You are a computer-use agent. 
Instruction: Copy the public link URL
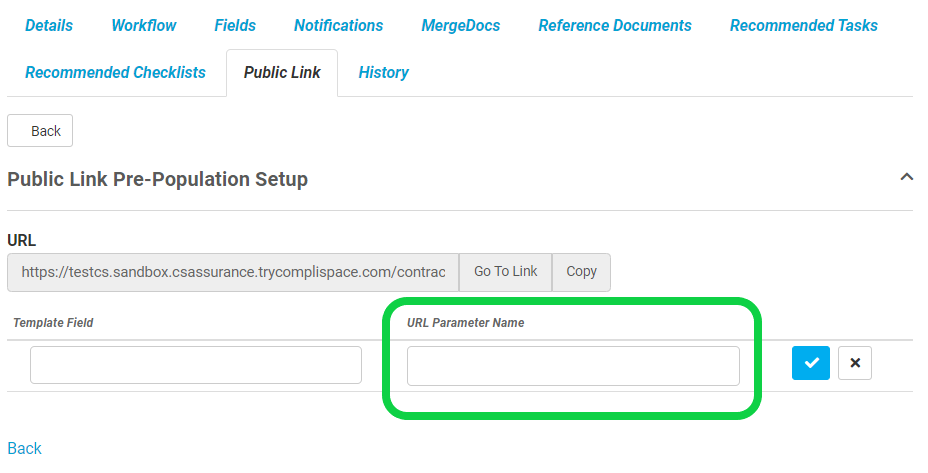(x=581, y=272)
